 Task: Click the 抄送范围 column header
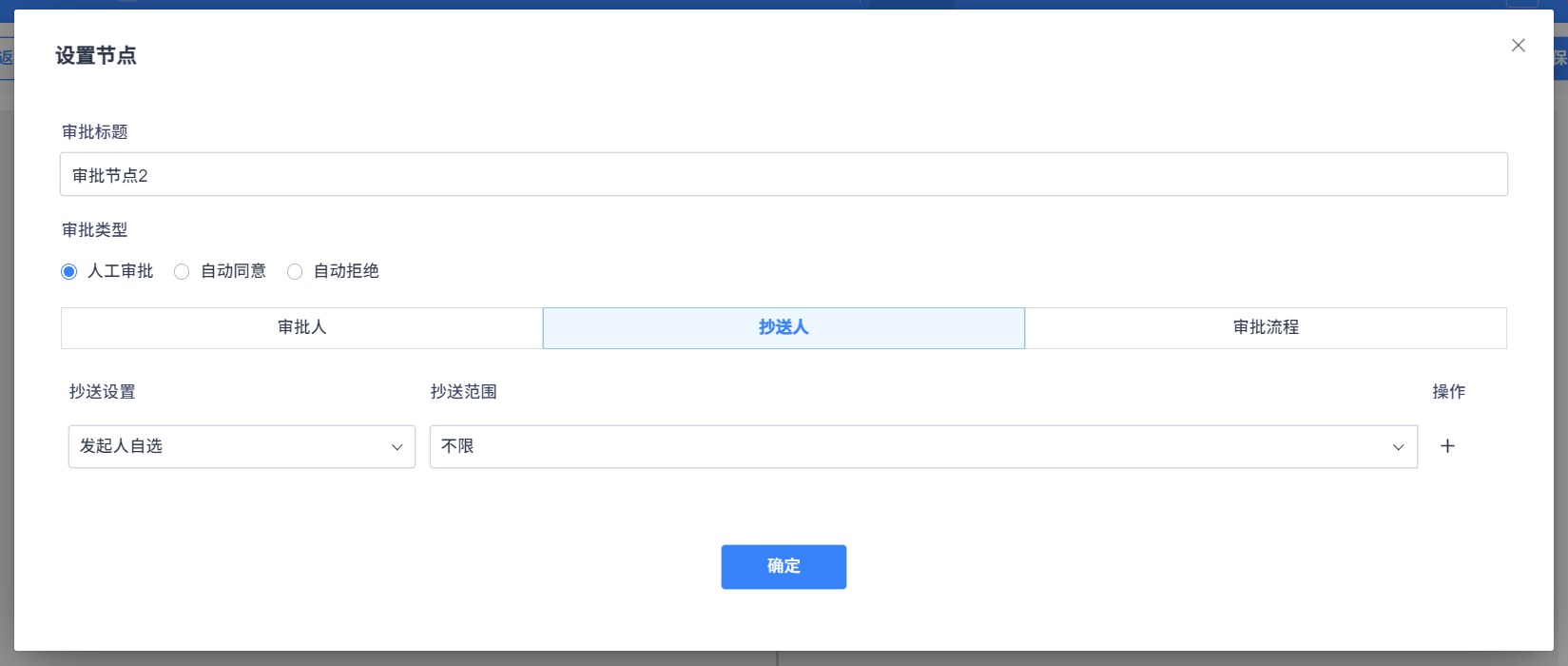[x=464, y=392]
